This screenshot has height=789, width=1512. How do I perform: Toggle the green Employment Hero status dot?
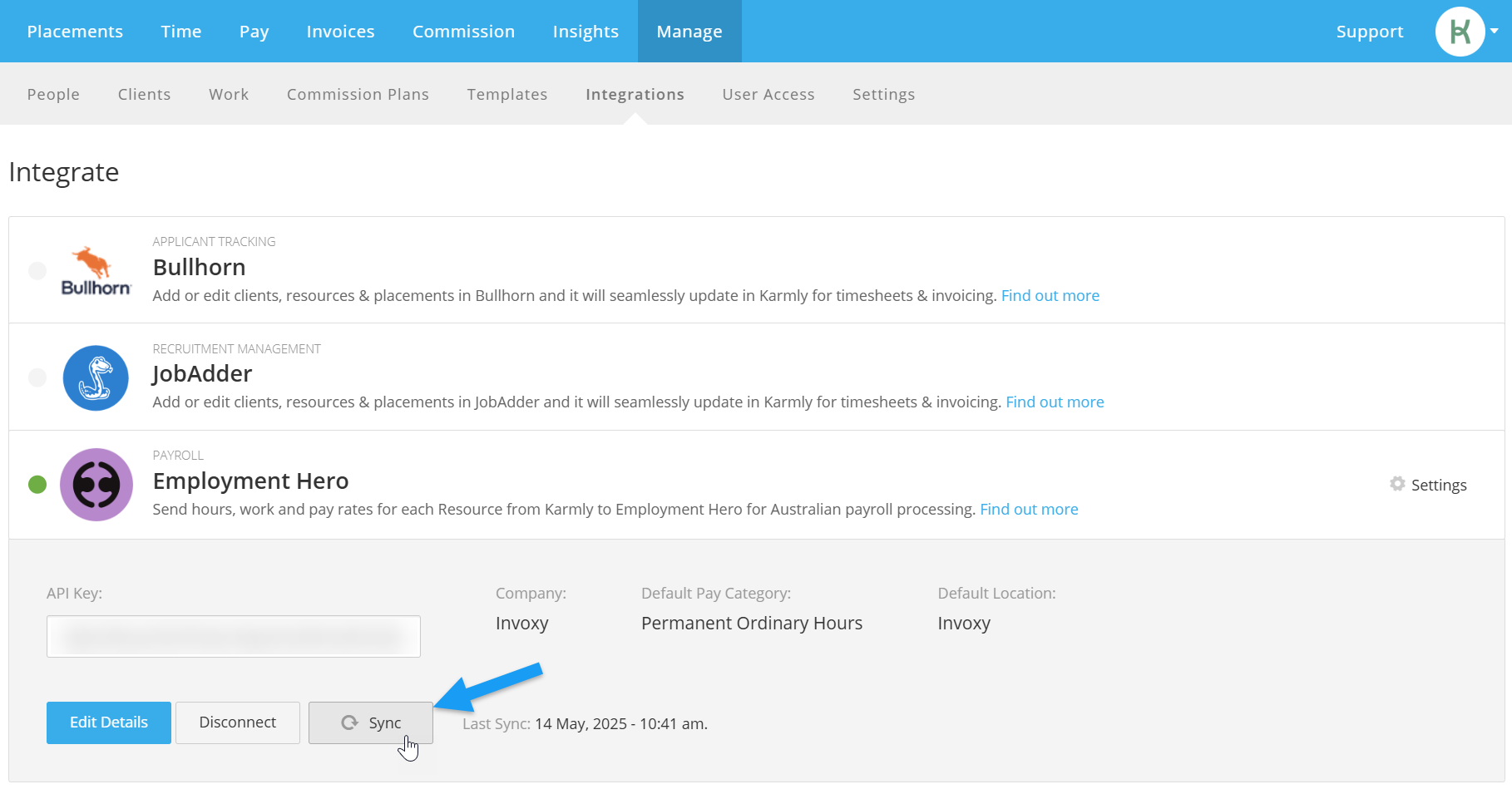click(x=37, y=484)
